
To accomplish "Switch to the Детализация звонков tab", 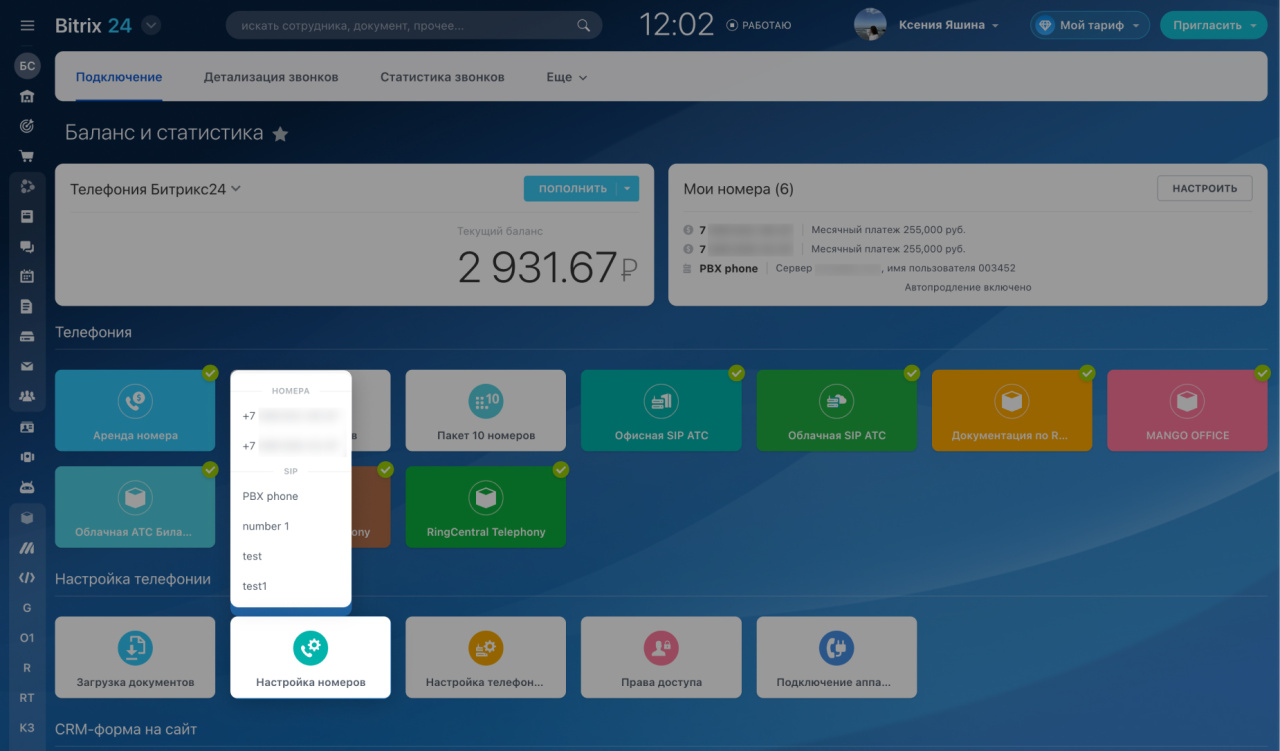I will (271, 77).
